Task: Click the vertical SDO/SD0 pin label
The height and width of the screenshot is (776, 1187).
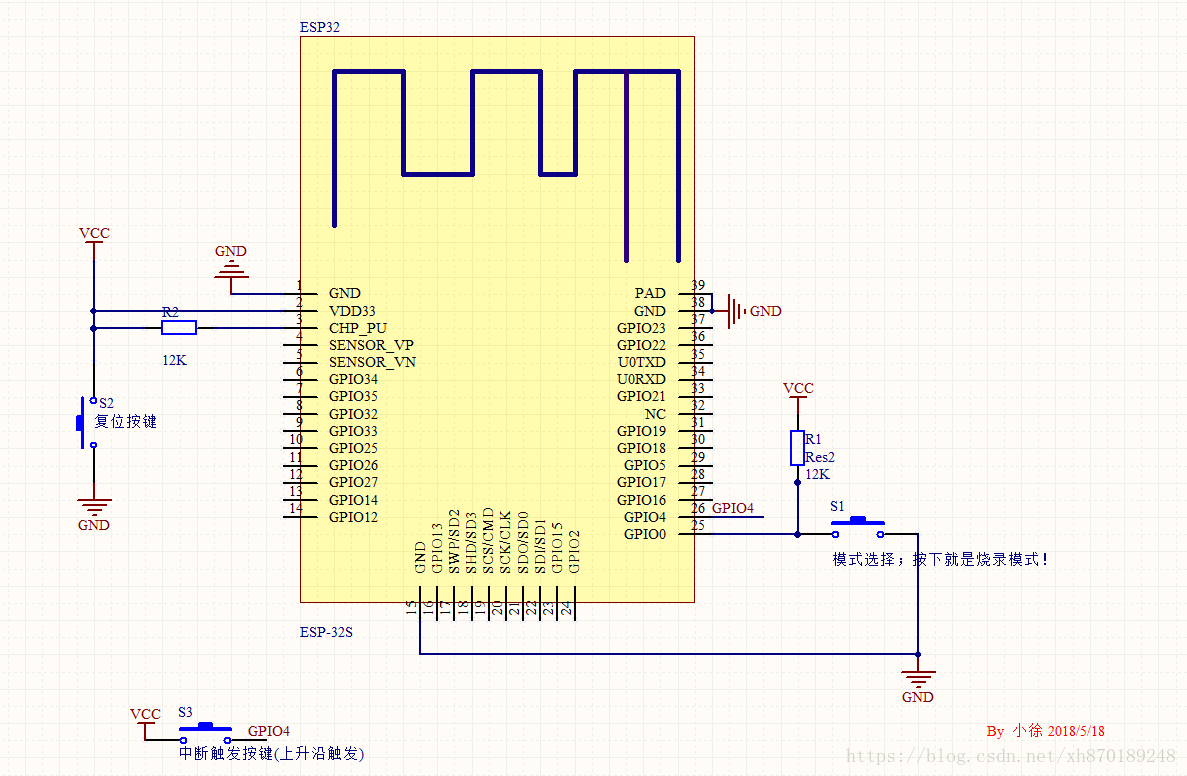Action: [x=523, y=542]
